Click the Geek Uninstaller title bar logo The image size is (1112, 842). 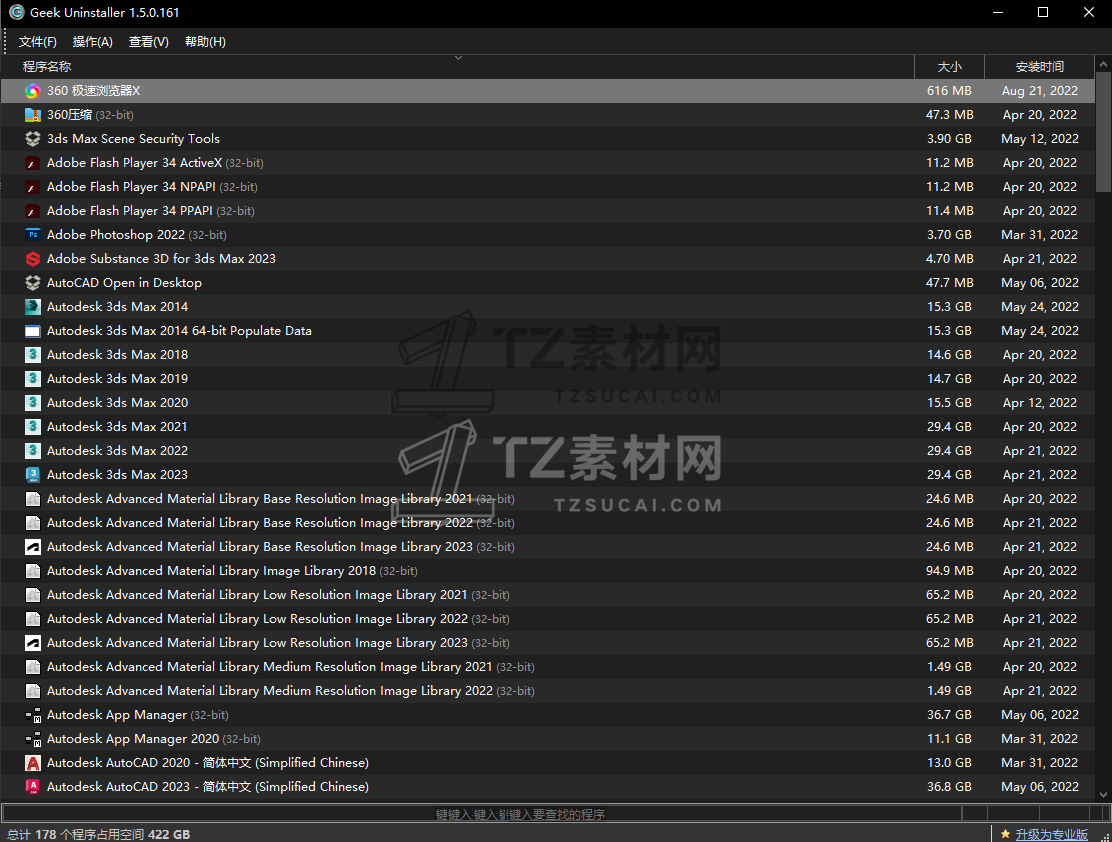click(x=16, y=12)
